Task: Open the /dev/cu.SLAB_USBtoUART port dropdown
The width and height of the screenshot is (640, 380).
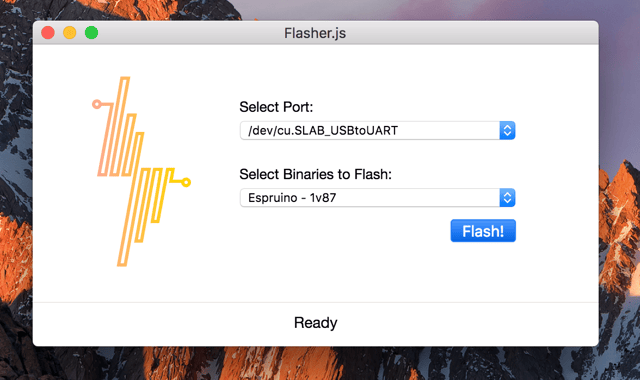Action: (377, 131)
